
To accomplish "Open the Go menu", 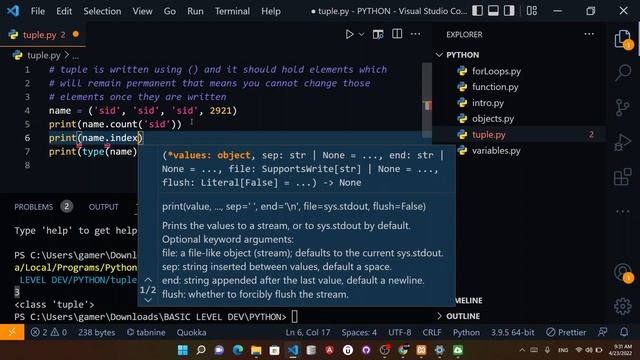I will coord(169,11).
